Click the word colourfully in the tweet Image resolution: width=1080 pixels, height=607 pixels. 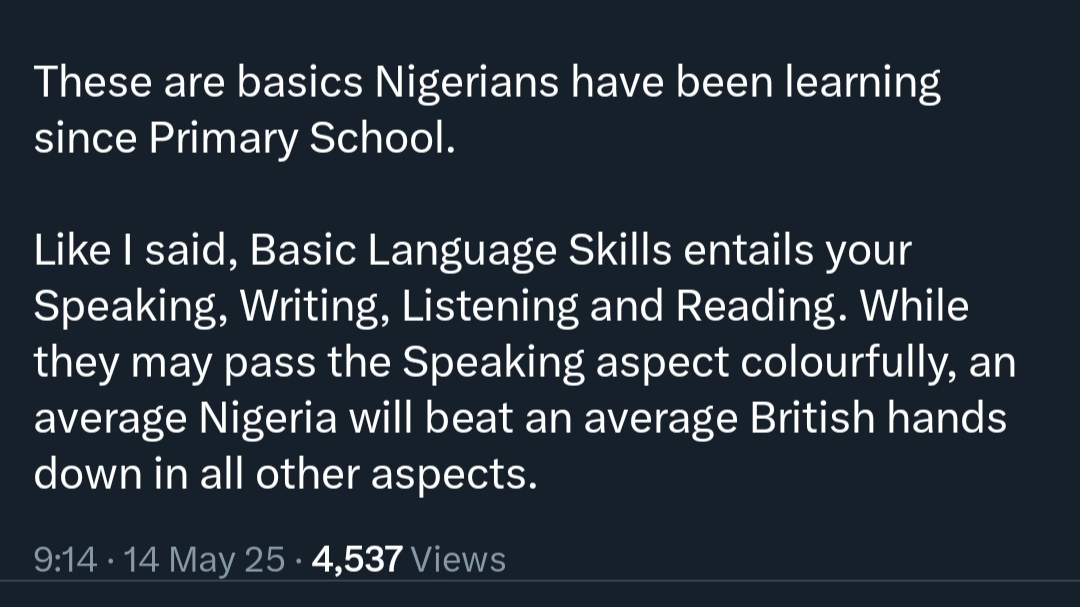pyautogui.click(x=849, y=362)
